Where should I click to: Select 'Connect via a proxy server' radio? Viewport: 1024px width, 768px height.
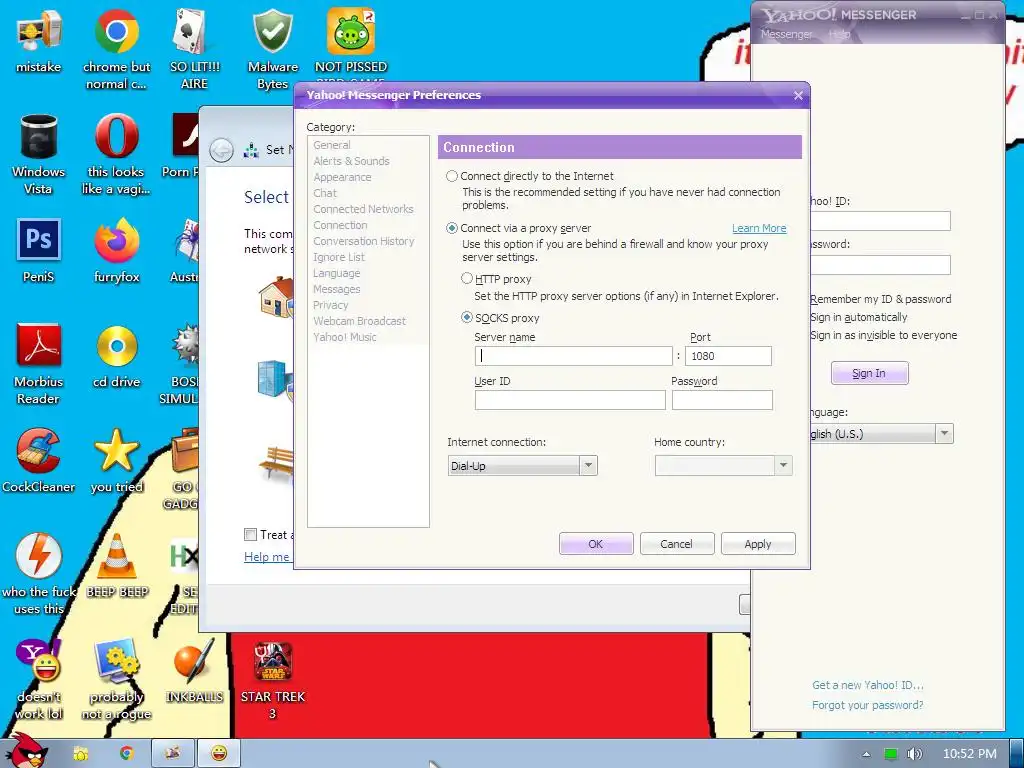coord(451,228)
